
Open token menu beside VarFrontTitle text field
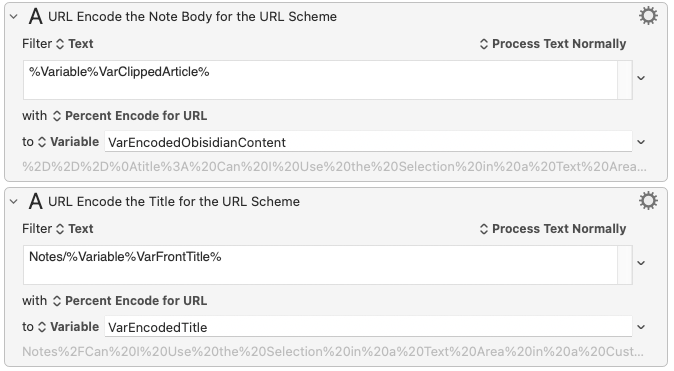click(641, 263)
